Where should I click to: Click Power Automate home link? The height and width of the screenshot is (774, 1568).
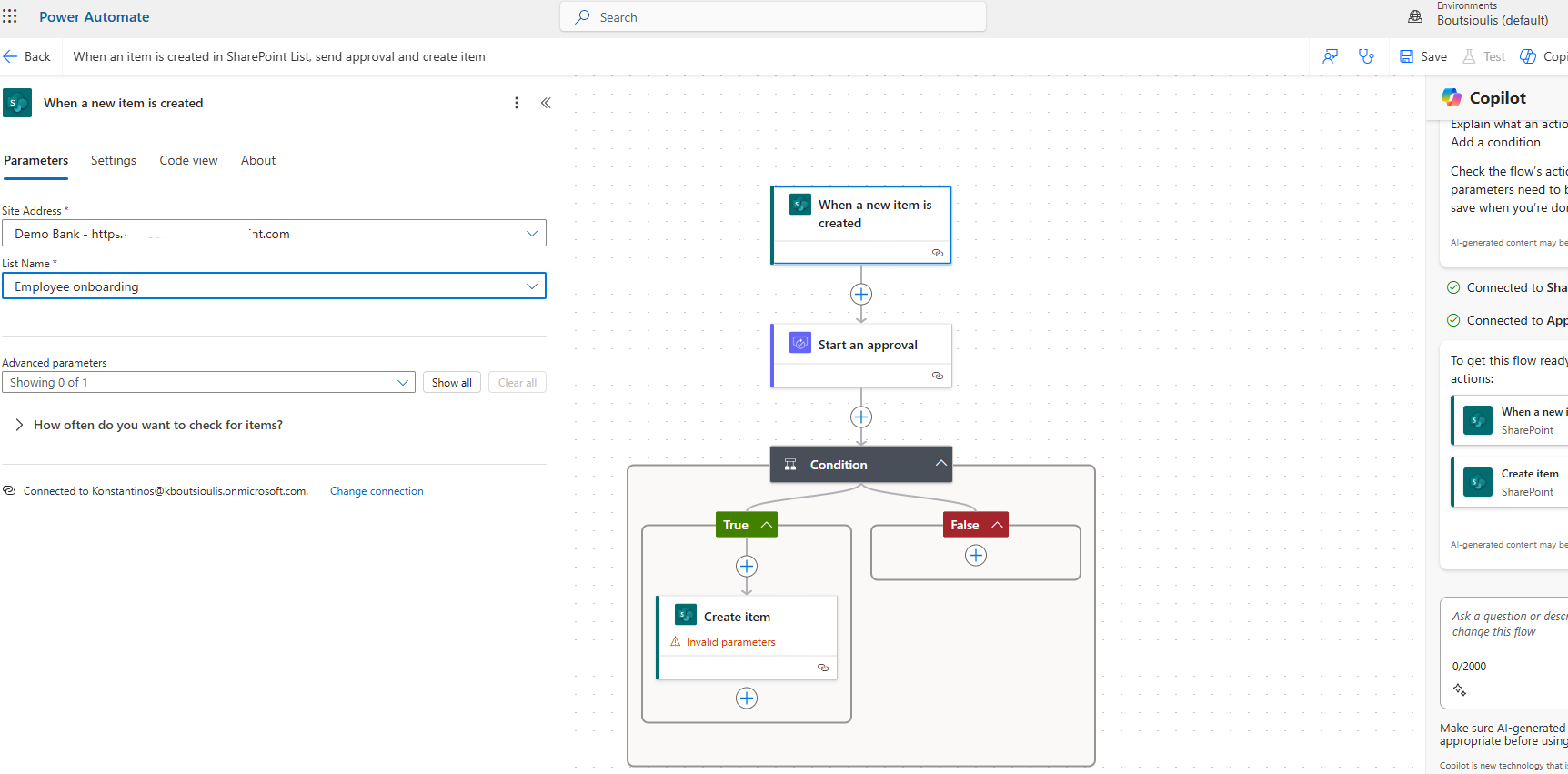95,16
